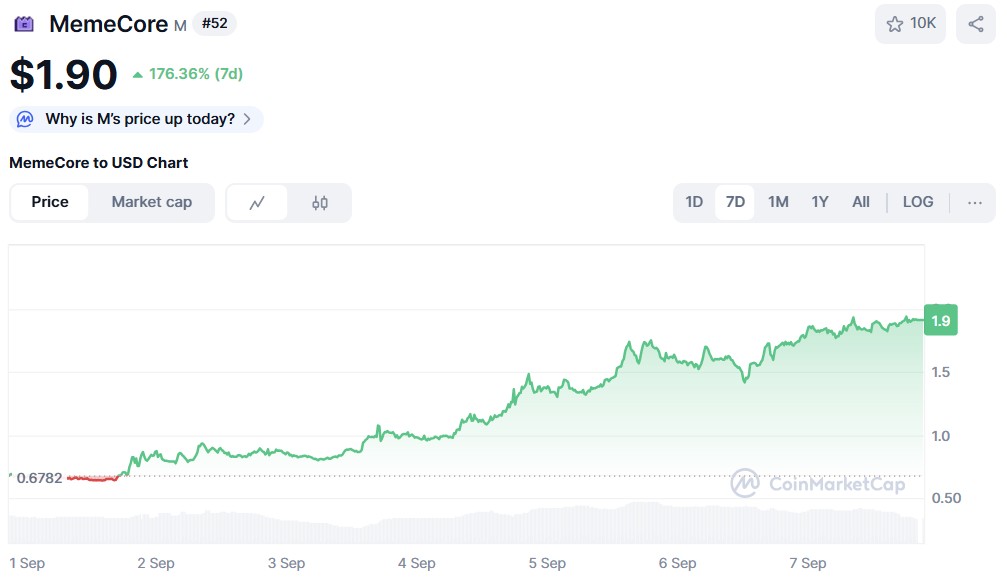The height and width of the screenshot is (577, 1007).
Task: Select the Price tab
Action: point(49,202)
